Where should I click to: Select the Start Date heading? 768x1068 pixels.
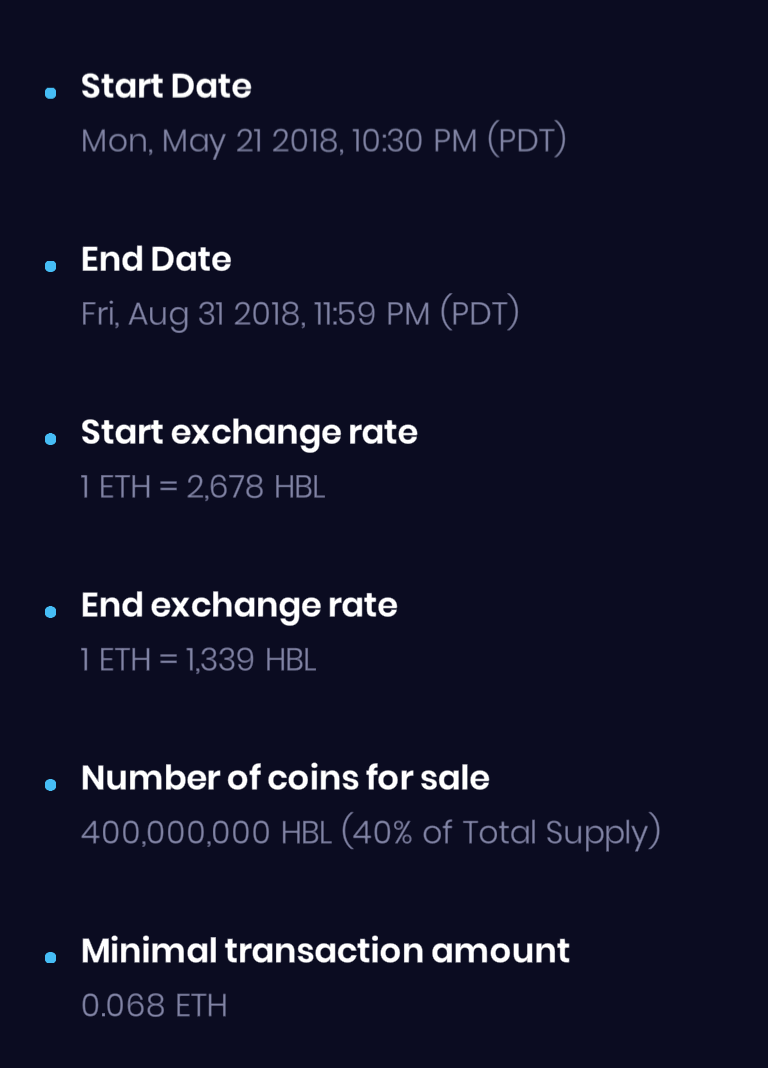(x=166, y=86)
